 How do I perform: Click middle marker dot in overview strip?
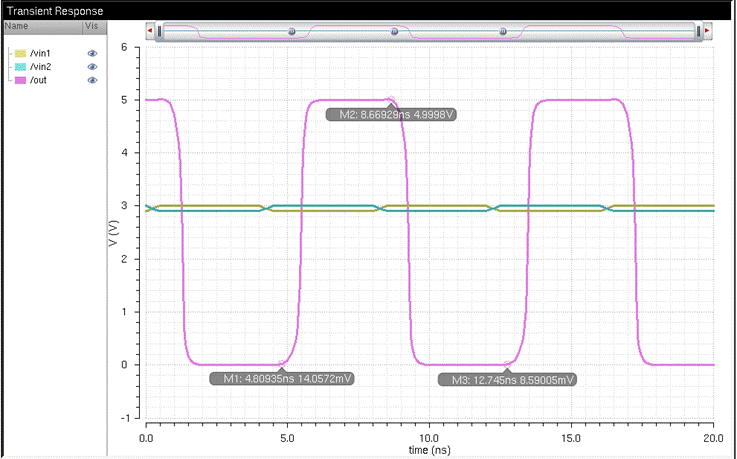coord(394,31)
